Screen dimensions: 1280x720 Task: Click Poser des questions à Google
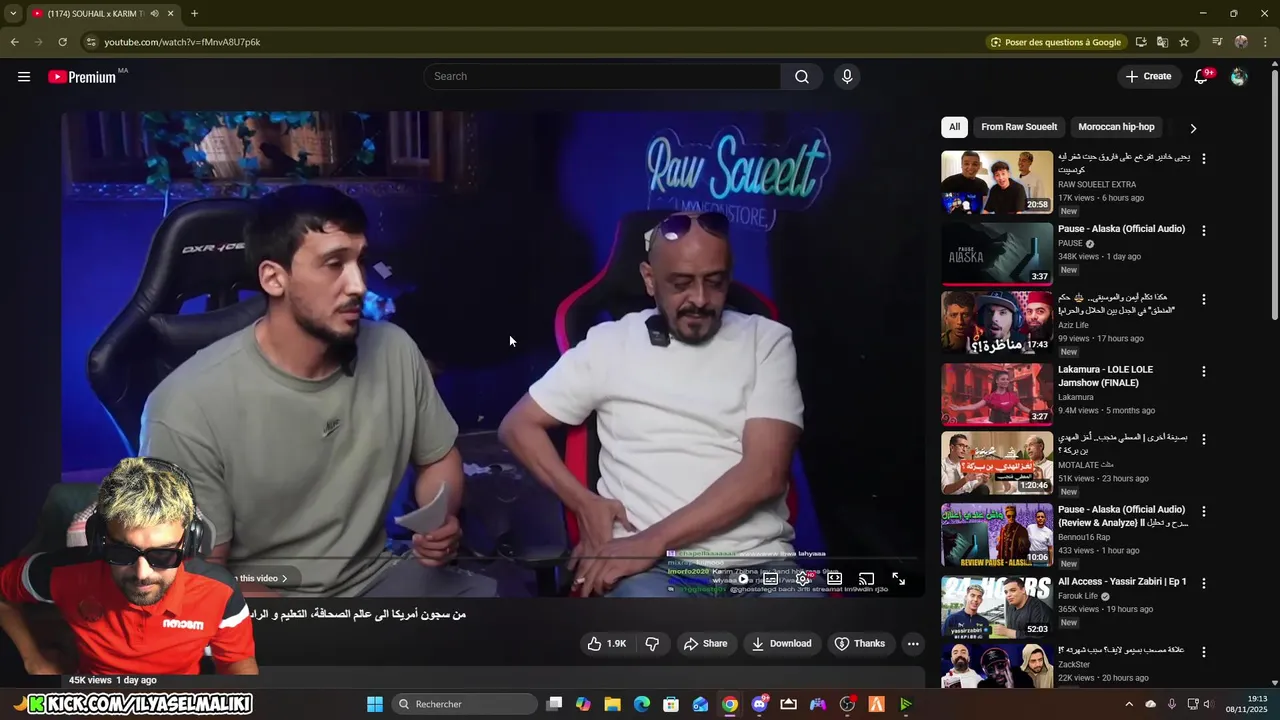click(1055, 42)
